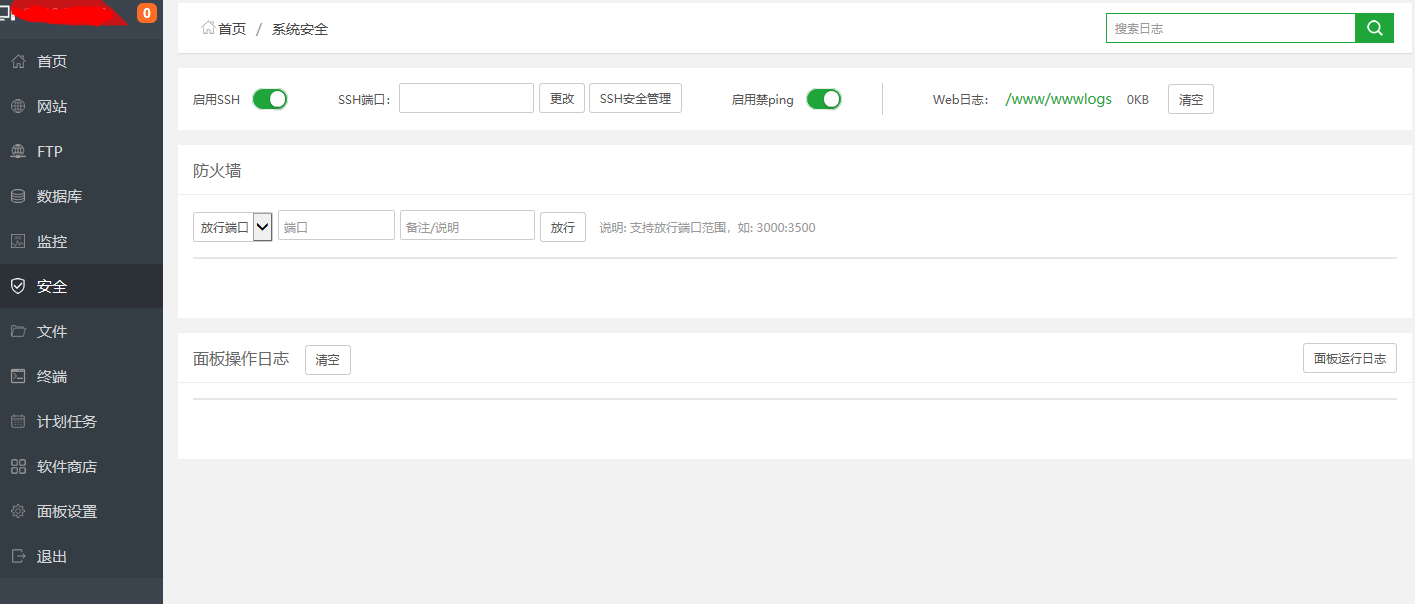Screen dimensions: 1415x604
Task: Open 软件商店 menu item
Action: (x=81, y=467)
